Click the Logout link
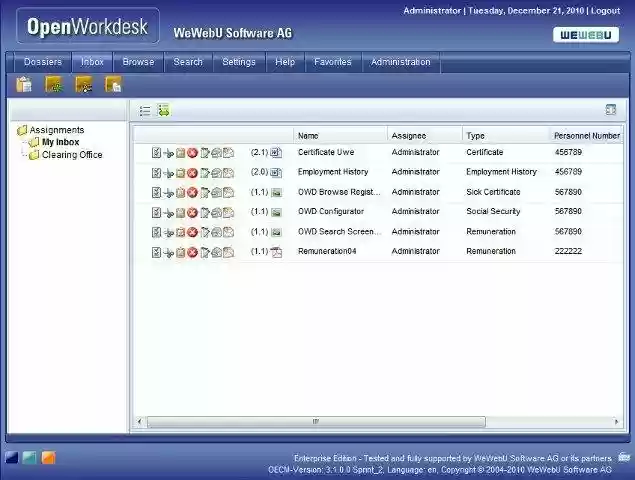This screenshot has width=635, height=480. pyautogui.click(x=605, y=11)
